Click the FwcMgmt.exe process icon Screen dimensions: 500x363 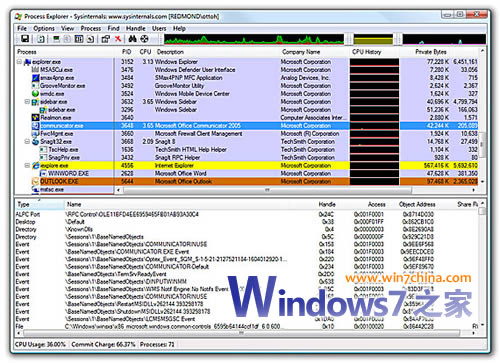tap(36, 134)
